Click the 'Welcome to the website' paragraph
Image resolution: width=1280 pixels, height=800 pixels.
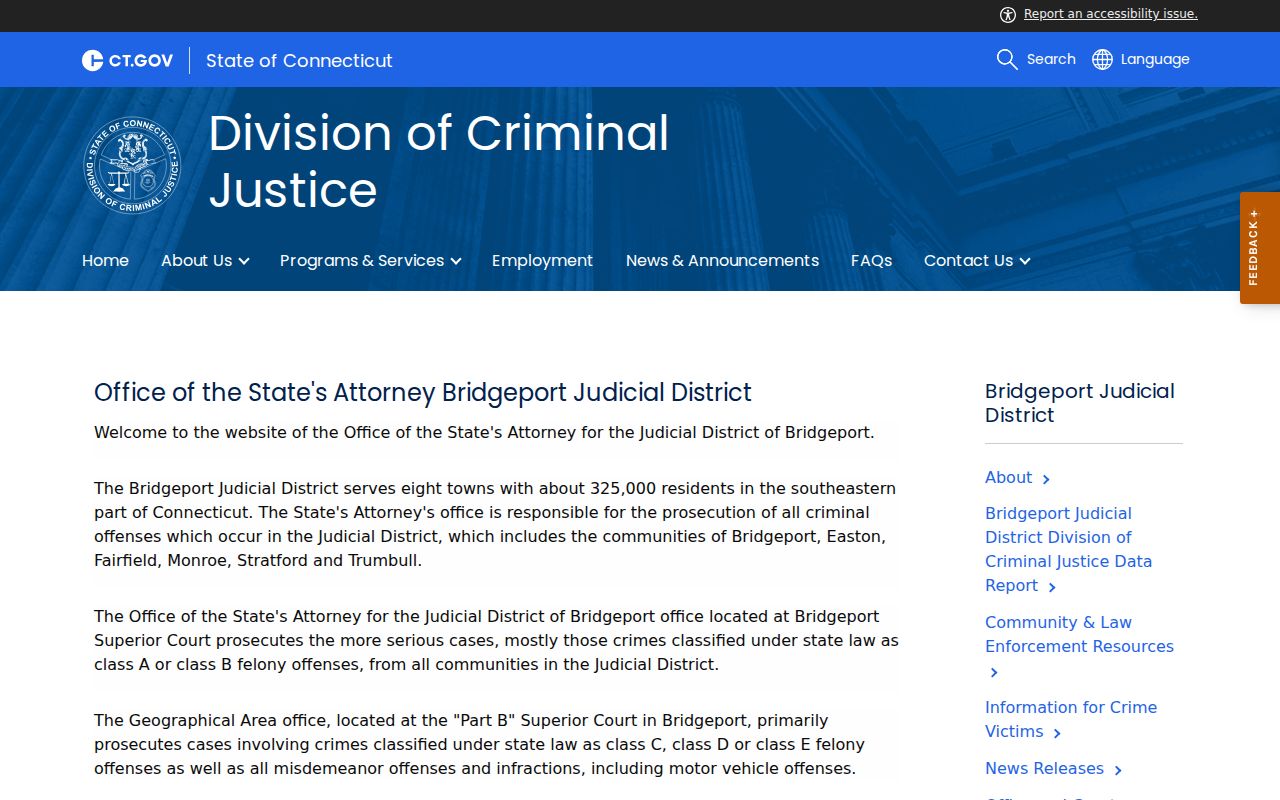(484, 432)
